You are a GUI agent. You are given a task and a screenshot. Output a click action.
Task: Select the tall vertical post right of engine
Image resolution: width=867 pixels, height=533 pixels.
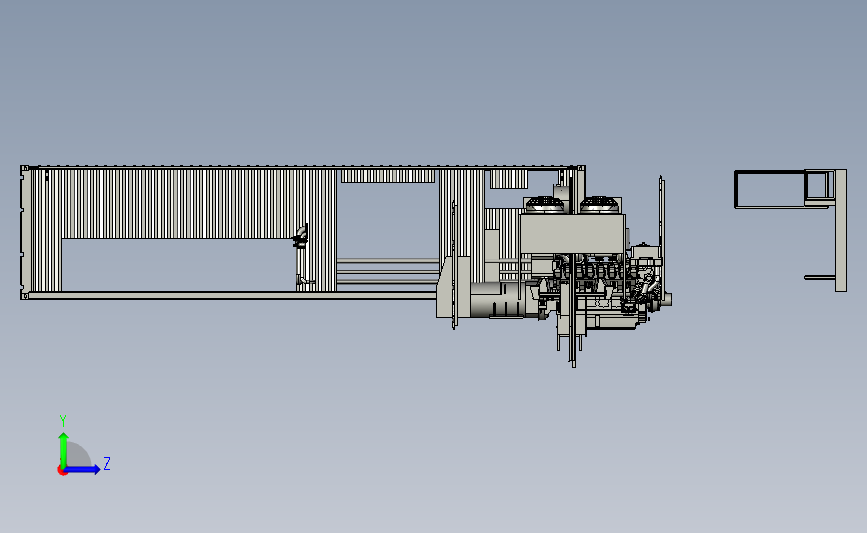click(x=661, y=239)
